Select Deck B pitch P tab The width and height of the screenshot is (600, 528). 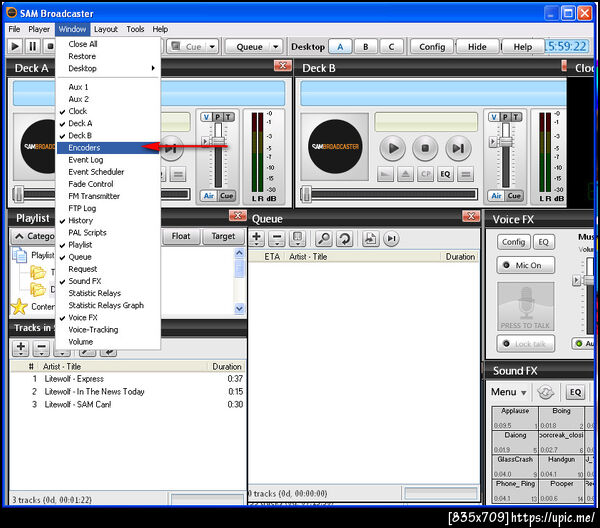point(505,117)
